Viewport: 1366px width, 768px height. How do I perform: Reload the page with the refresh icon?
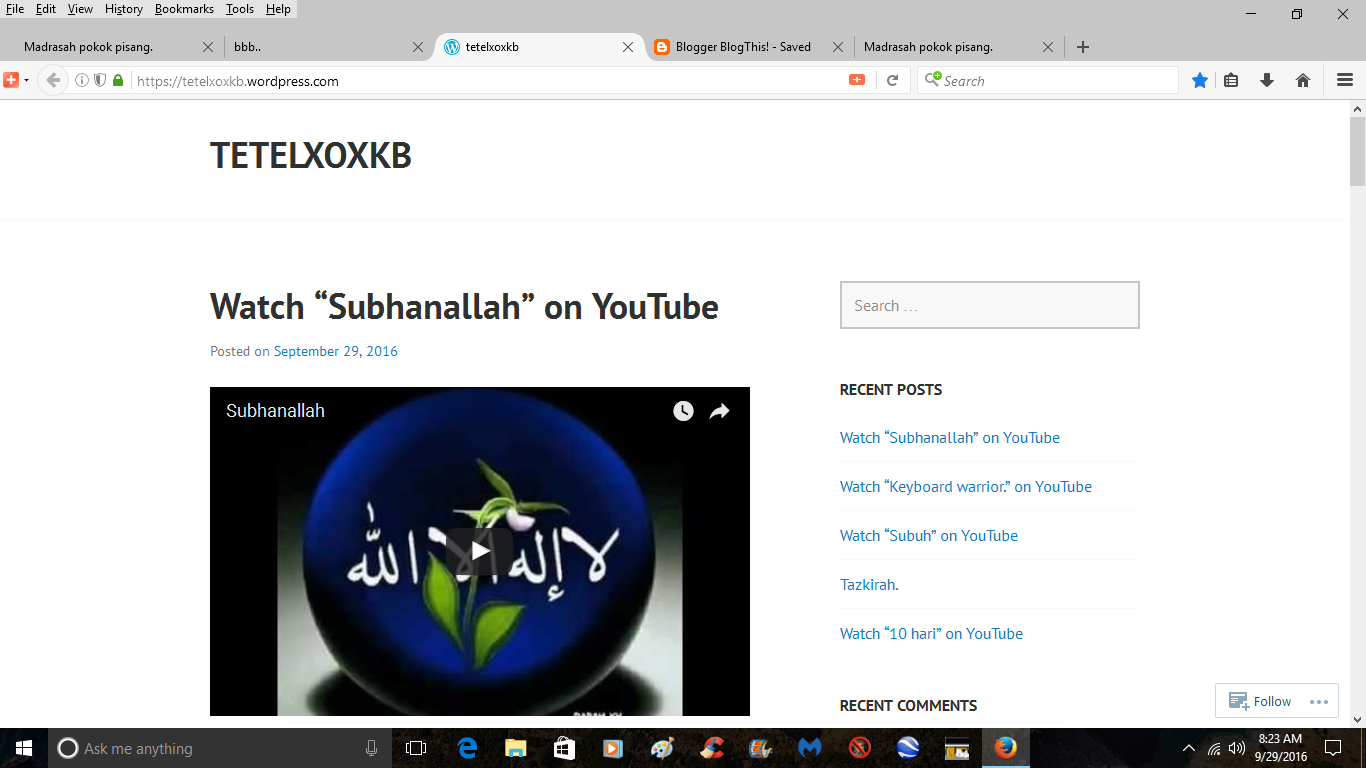pyautogui.click(x=893, y=81)
